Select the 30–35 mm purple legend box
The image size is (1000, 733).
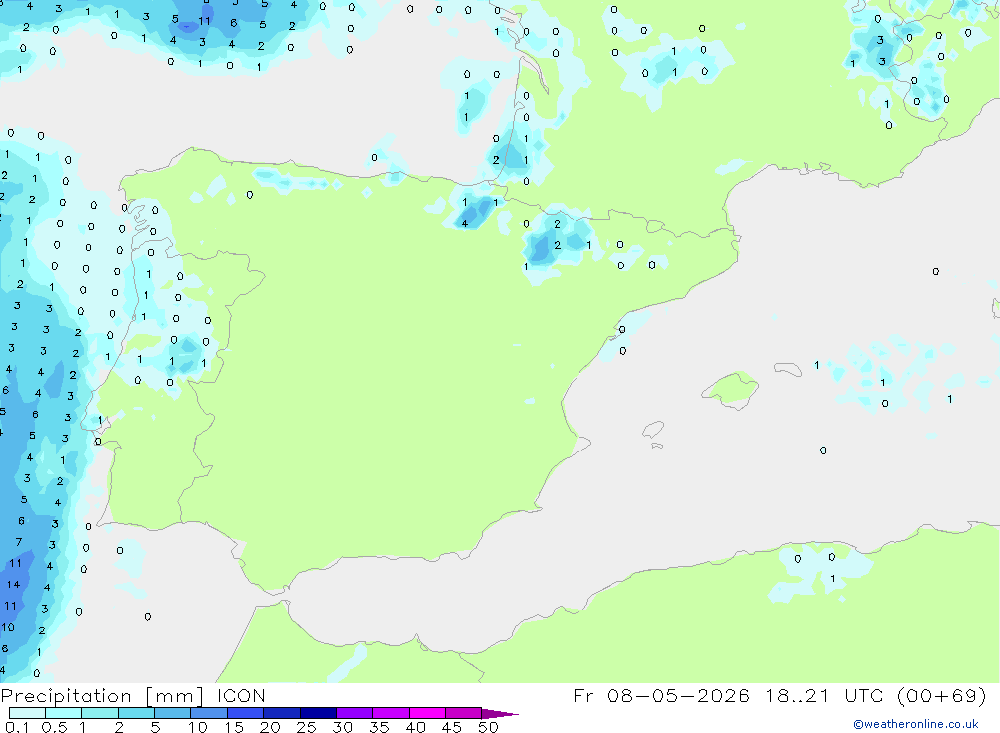[355, 713]
